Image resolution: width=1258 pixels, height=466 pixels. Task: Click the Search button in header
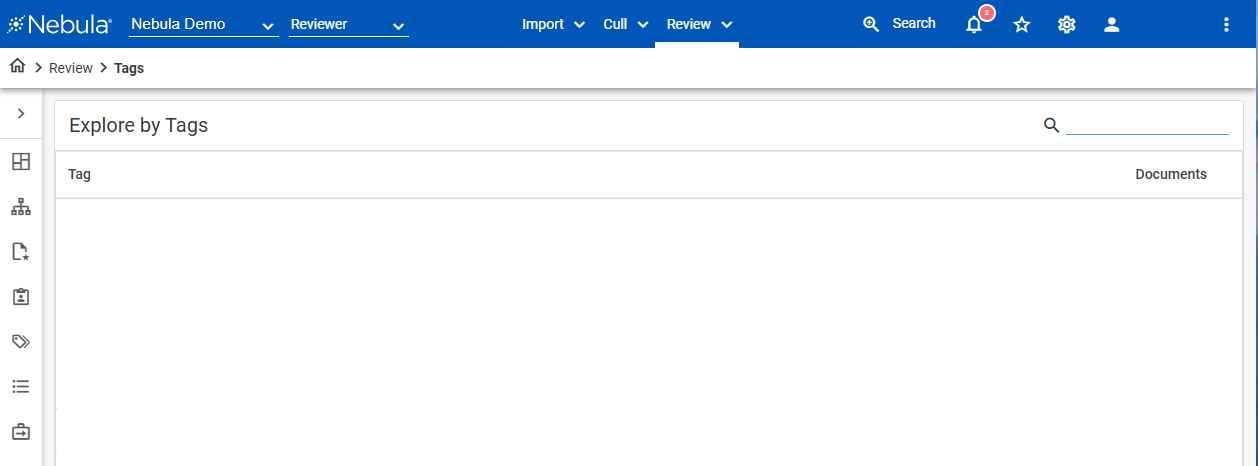899,24
